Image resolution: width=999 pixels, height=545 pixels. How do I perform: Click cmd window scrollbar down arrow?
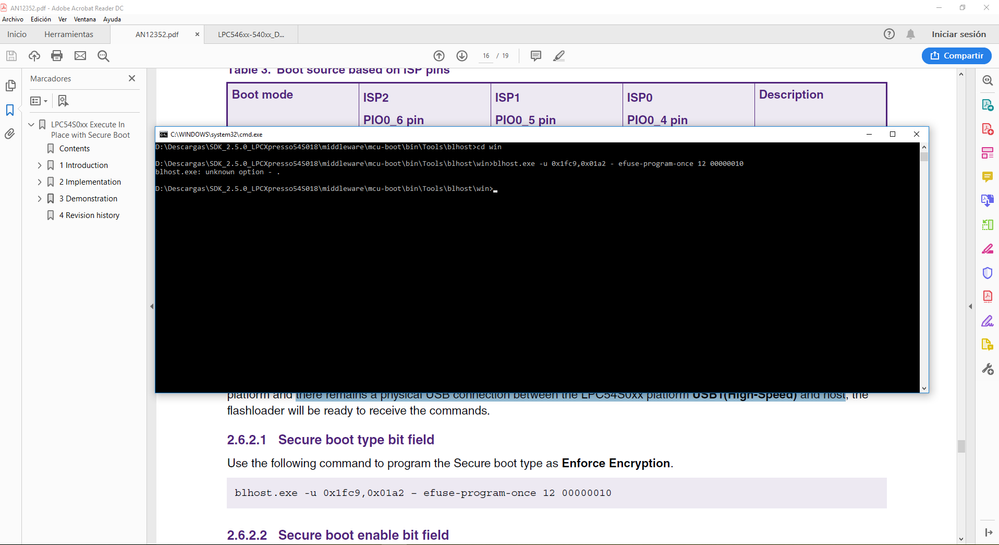pos(924,388)
